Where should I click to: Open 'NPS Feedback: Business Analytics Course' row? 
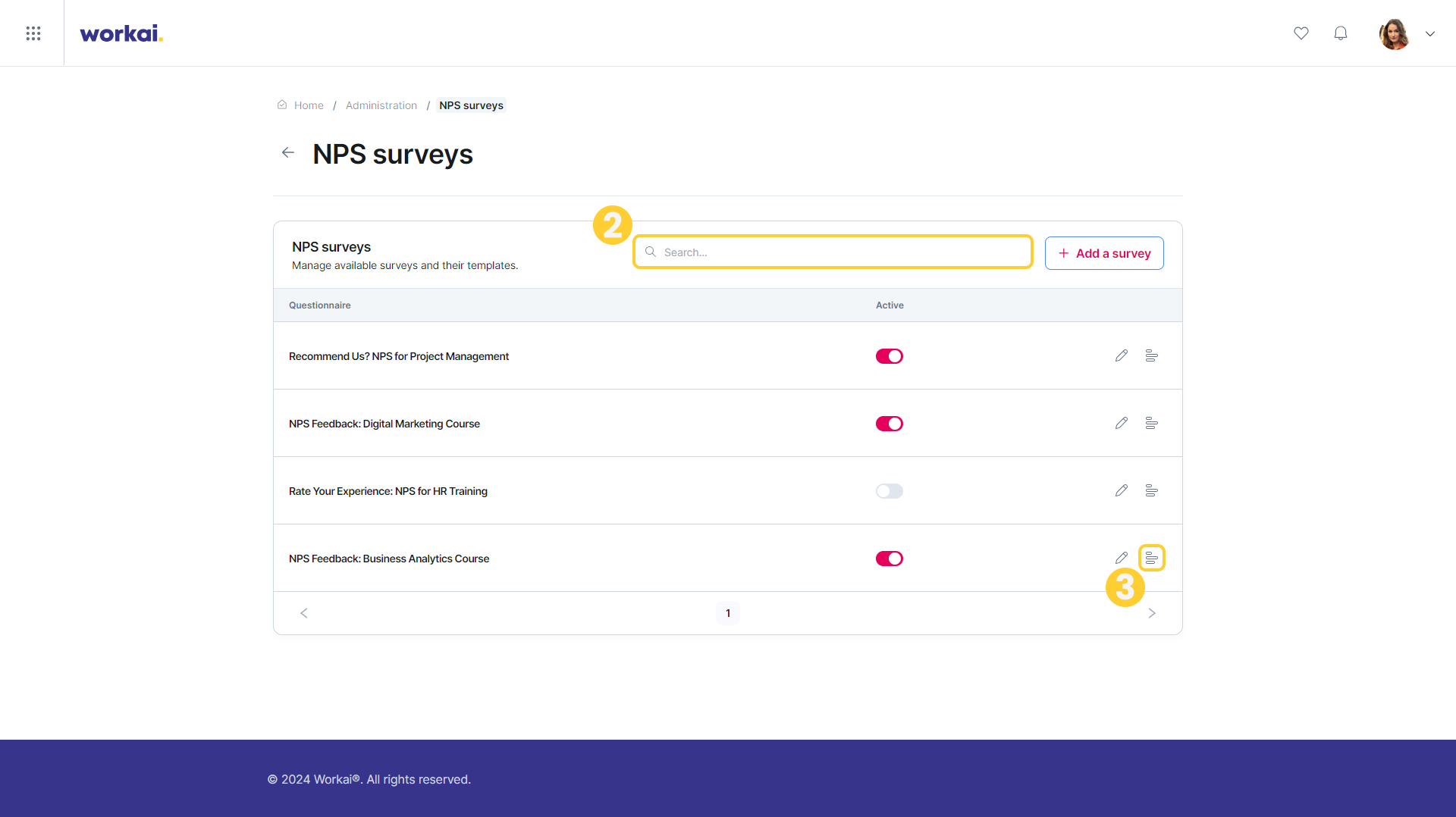point(728,558)
